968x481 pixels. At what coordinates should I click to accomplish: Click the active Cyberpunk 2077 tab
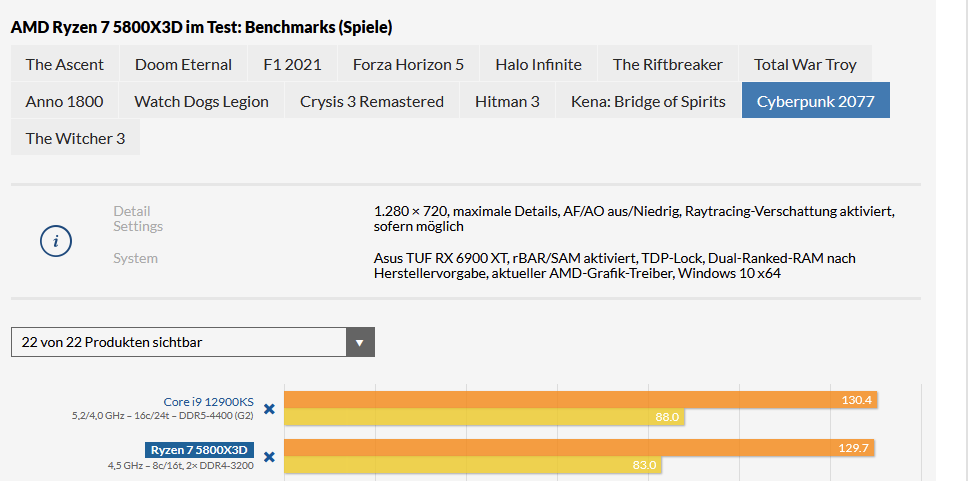coord(816,101)
